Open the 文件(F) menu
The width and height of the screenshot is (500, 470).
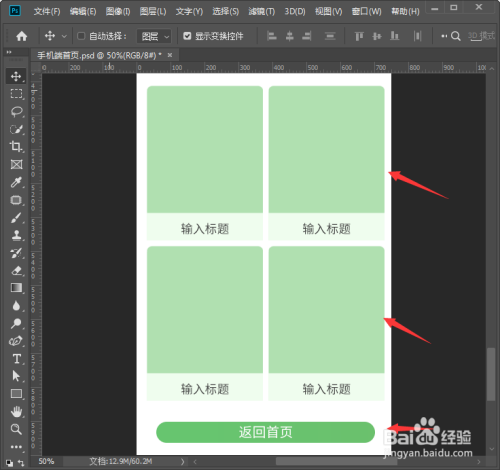point(47,11)
